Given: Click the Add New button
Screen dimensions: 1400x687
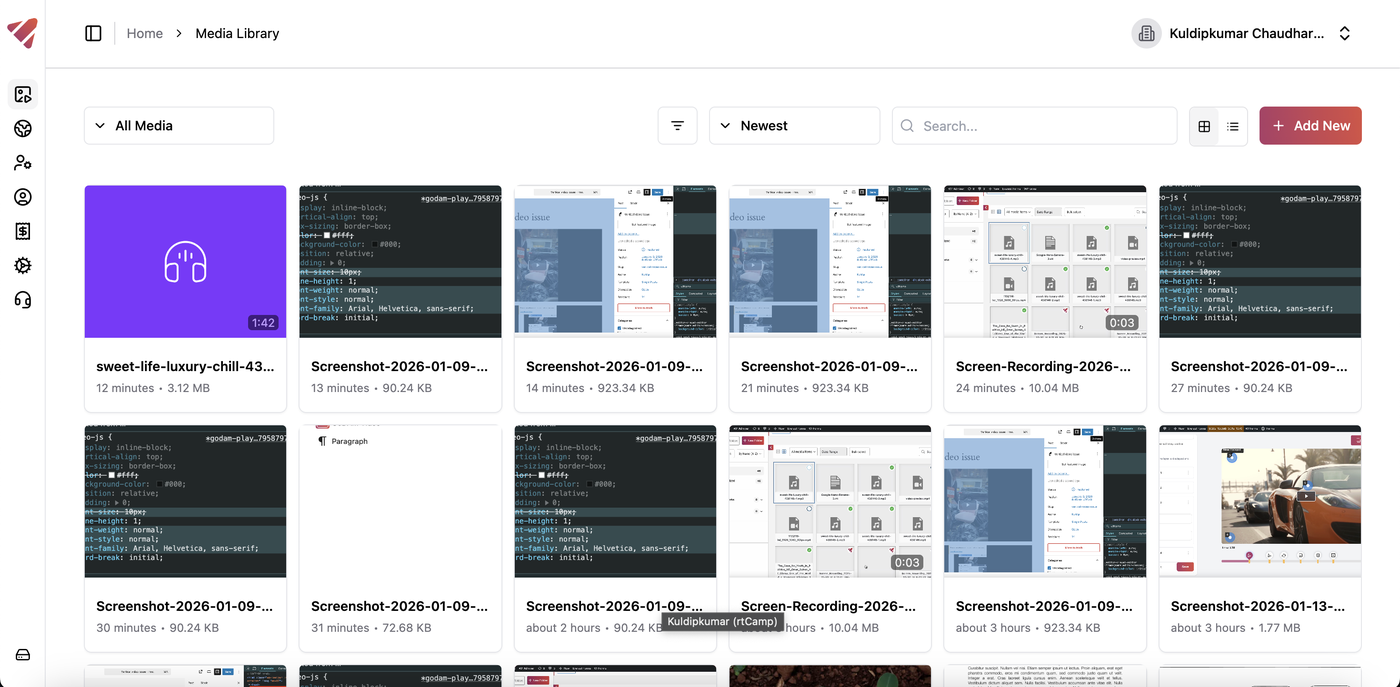Looking at the screenshot, I should click(1310, 126).
